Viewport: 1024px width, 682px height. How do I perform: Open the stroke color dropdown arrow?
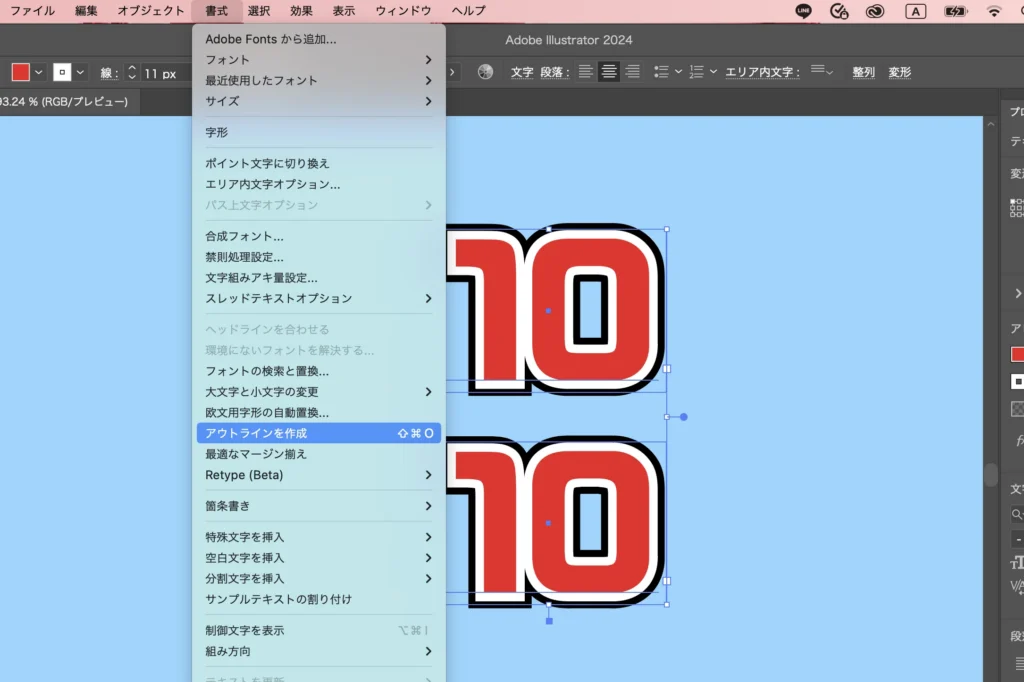click(81, 72)
